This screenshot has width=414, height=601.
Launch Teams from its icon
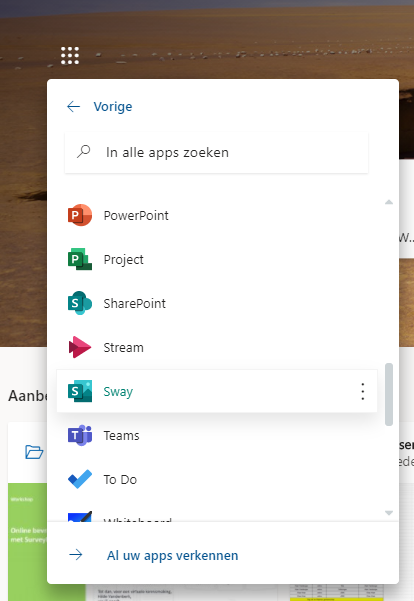point(80,435)
